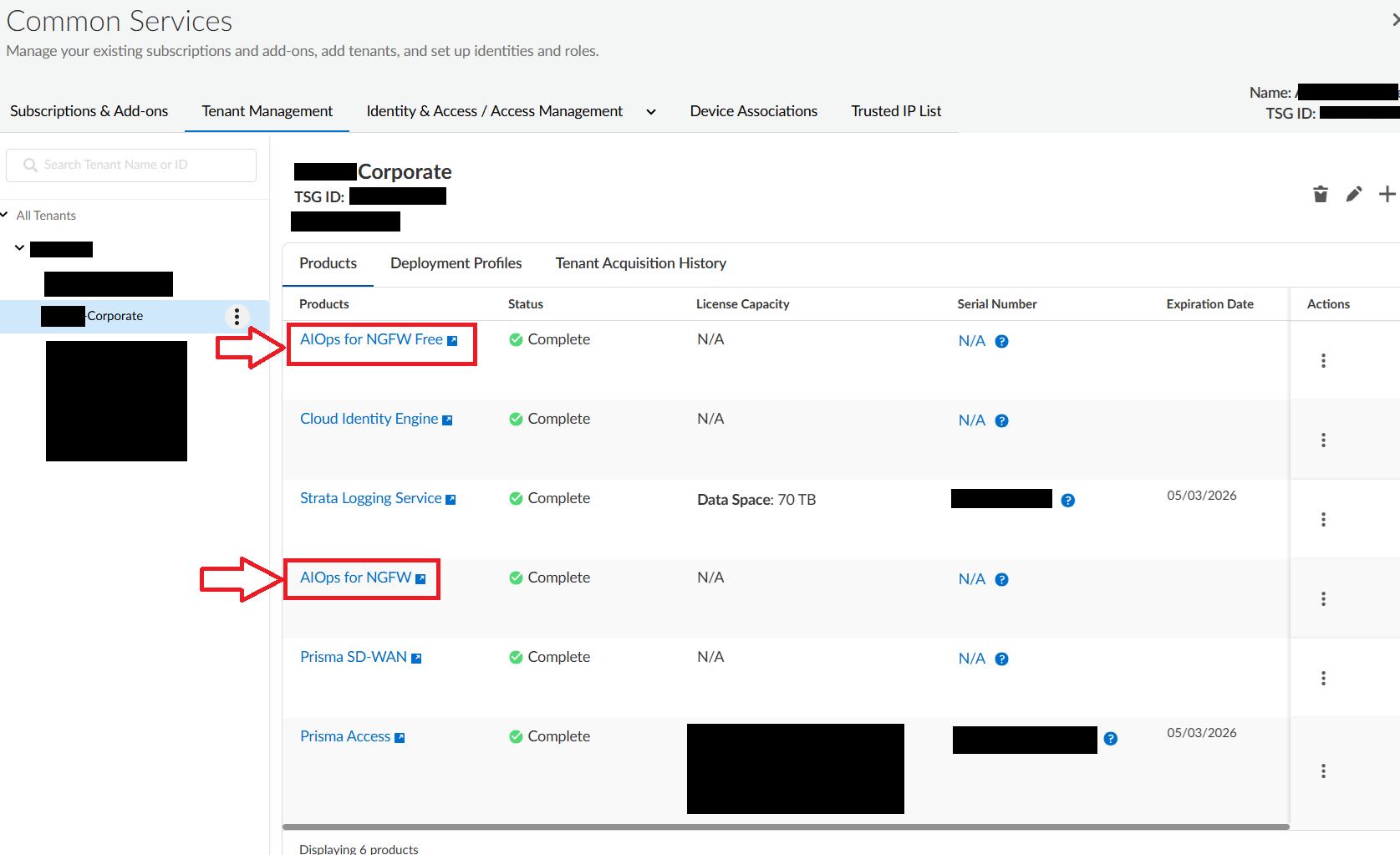Click N/A serial link for AIOps for NGFW Free
This screenshot has width=1400, height=855.
pos(971,341)
